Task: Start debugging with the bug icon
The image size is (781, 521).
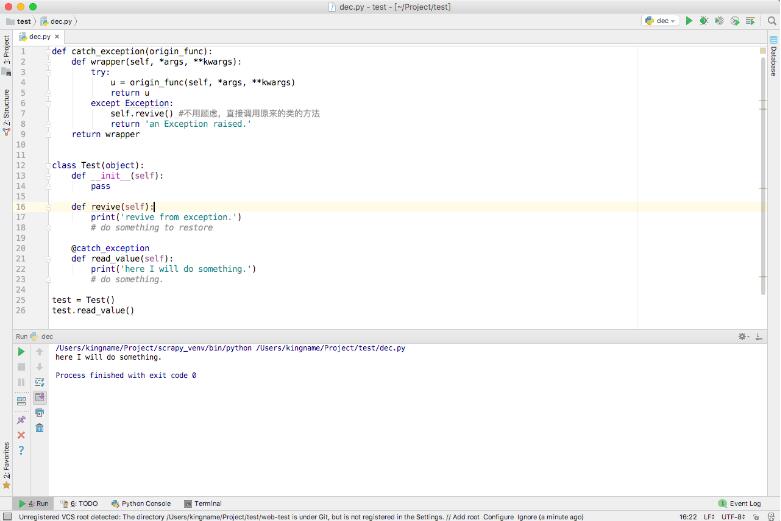Action: [704, 21]
